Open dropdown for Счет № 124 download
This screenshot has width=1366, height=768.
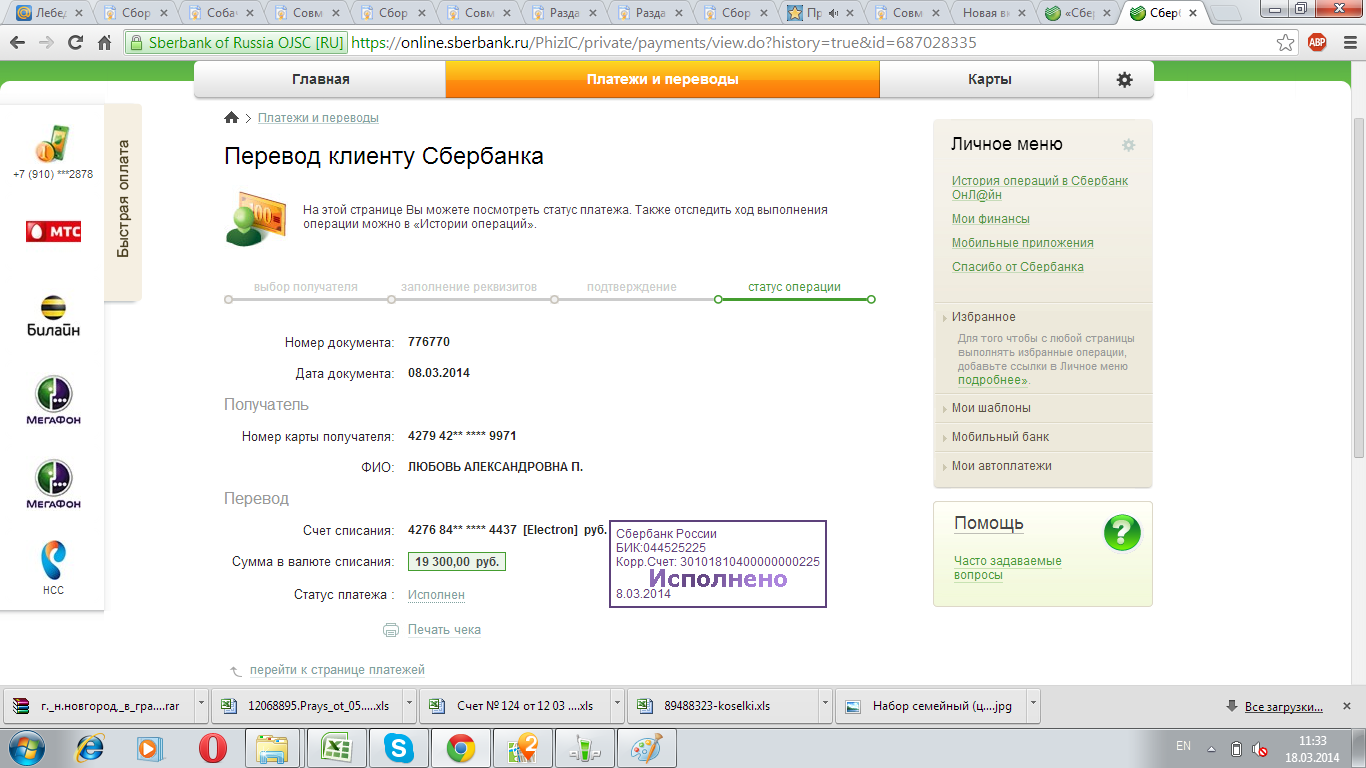pos(617,706)
